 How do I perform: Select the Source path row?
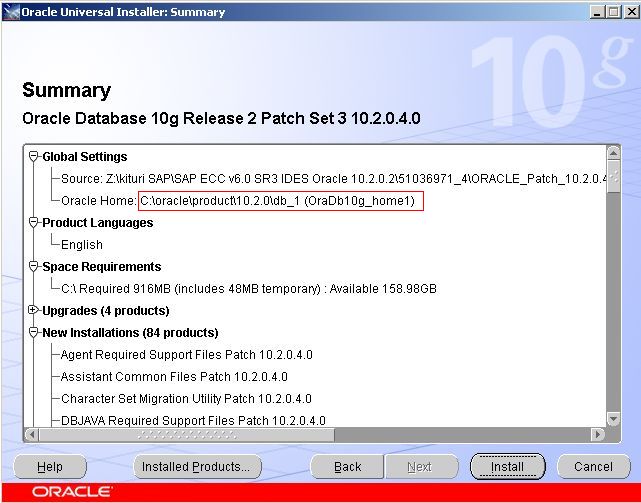[x=333, y=179]
